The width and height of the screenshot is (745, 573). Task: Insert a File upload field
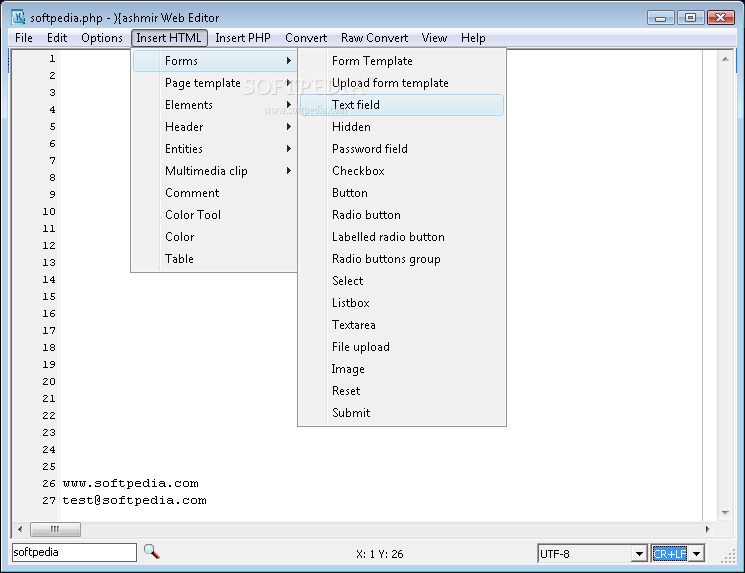coord(402,346)
